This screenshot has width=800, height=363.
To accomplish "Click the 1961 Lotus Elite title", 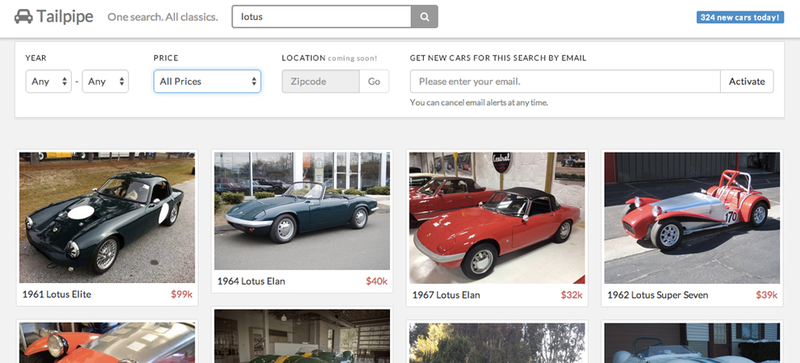I will (57, 294).
